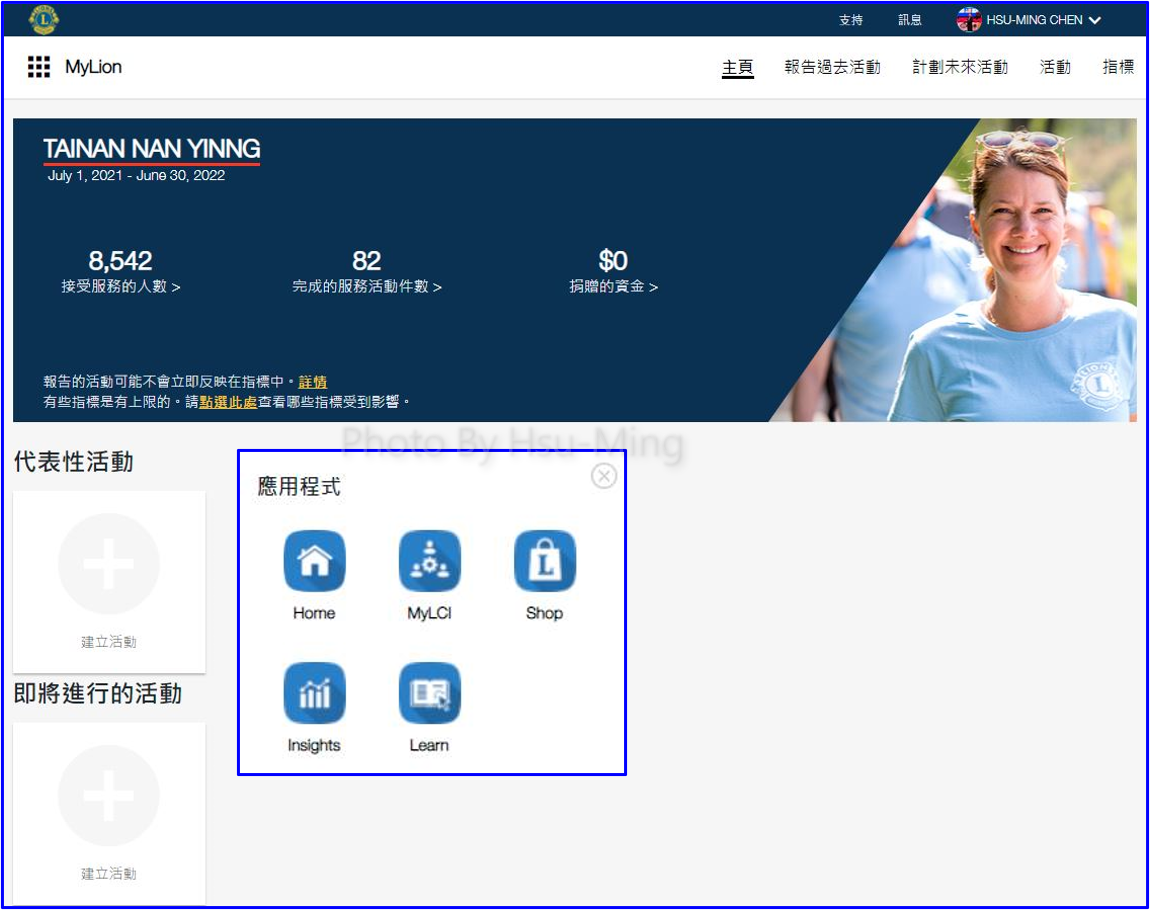Click the Lions Club logo
Viewport: 1150px width, 910px height.
tap(44, 19)
